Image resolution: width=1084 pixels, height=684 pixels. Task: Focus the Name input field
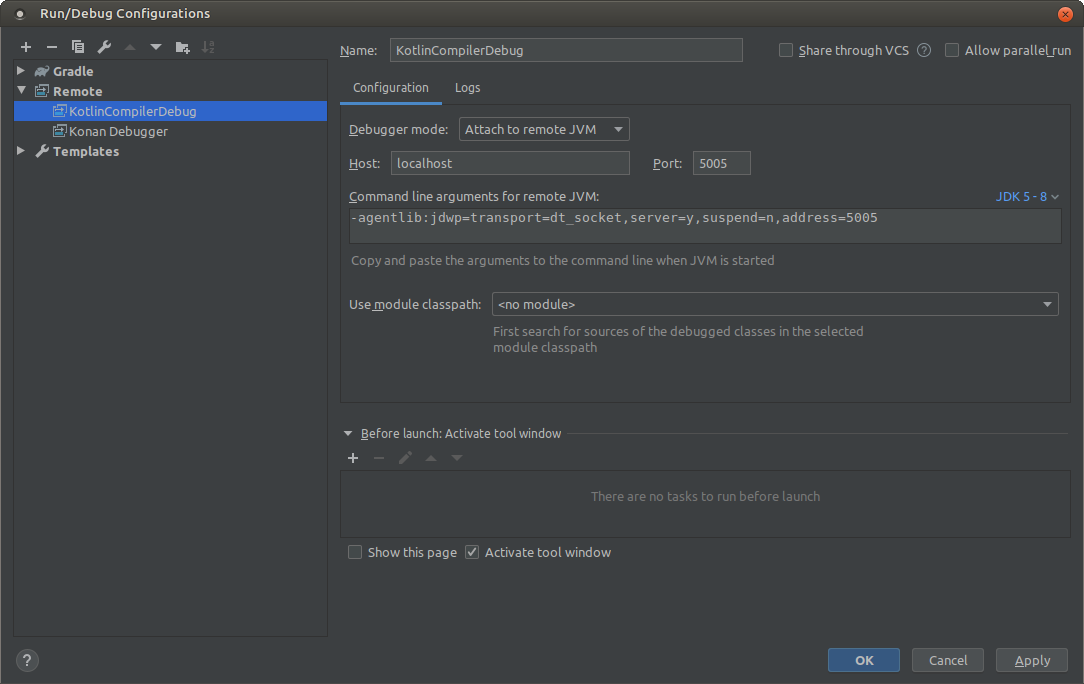click(x=566, y=50)
